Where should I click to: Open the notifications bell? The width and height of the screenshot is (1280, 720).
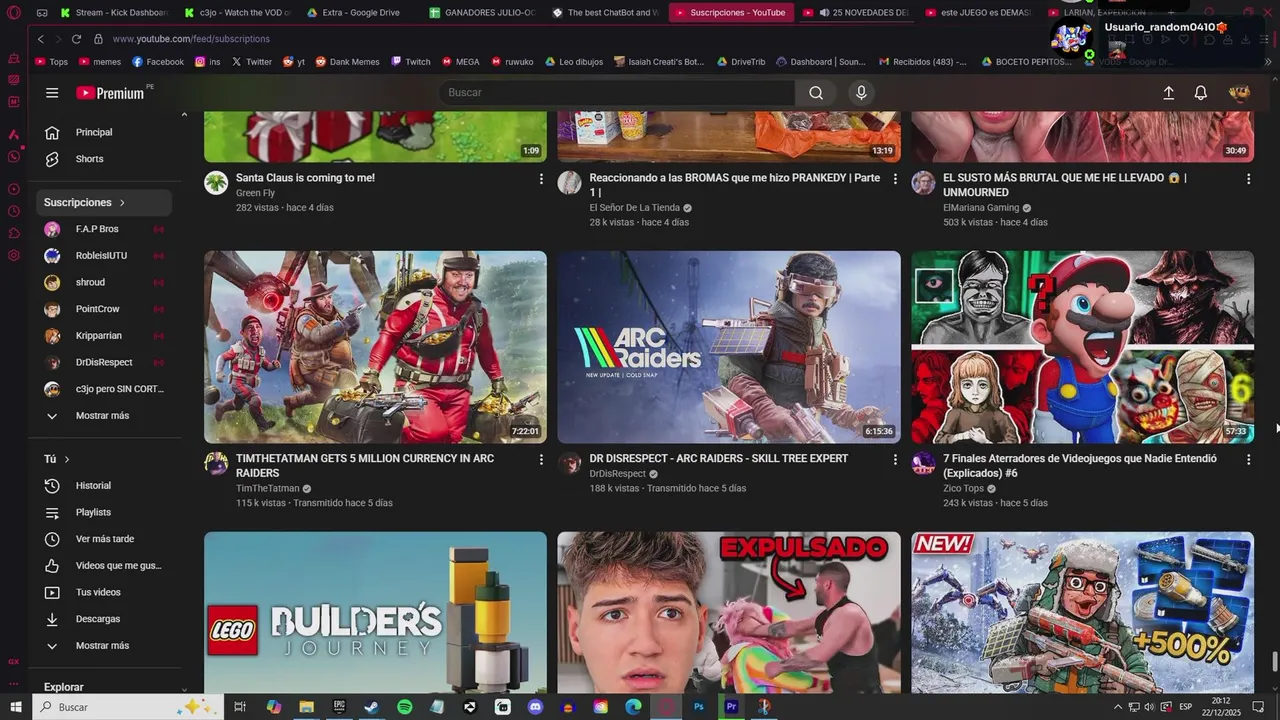coord(1201,93)
